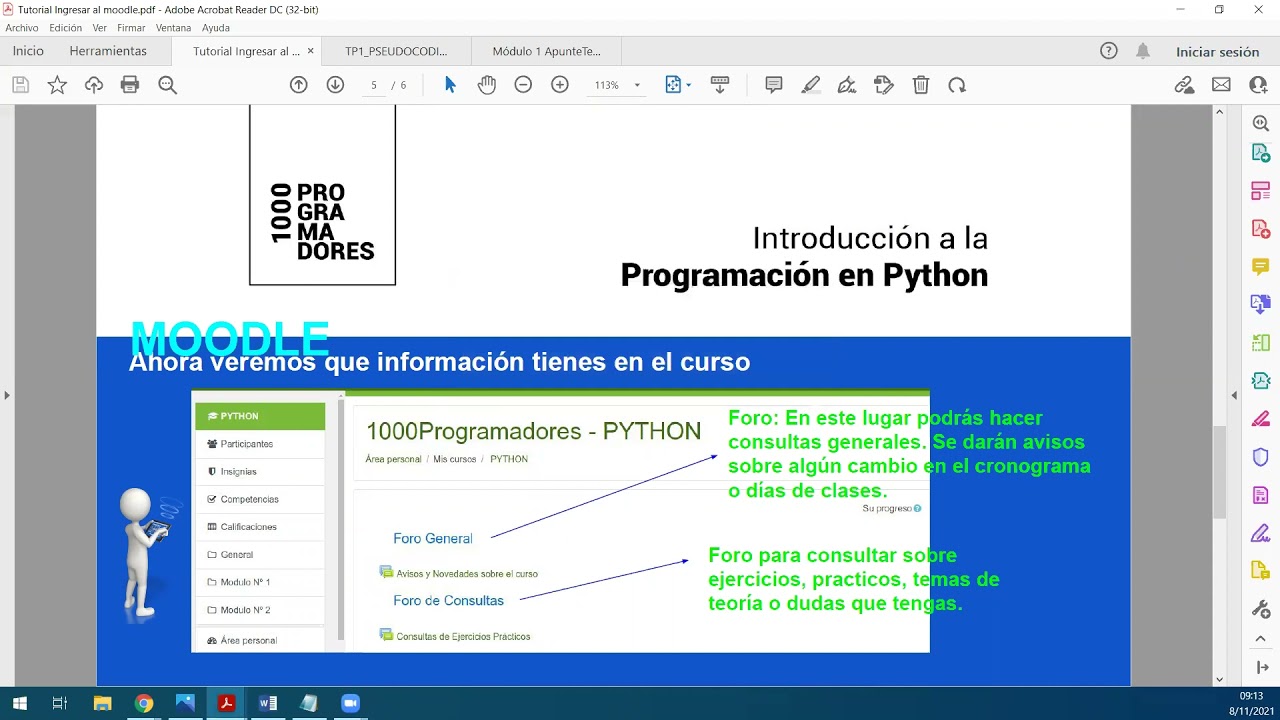Open the Ayuda menu
This screenshot has width=1280, height=720.
216,28
